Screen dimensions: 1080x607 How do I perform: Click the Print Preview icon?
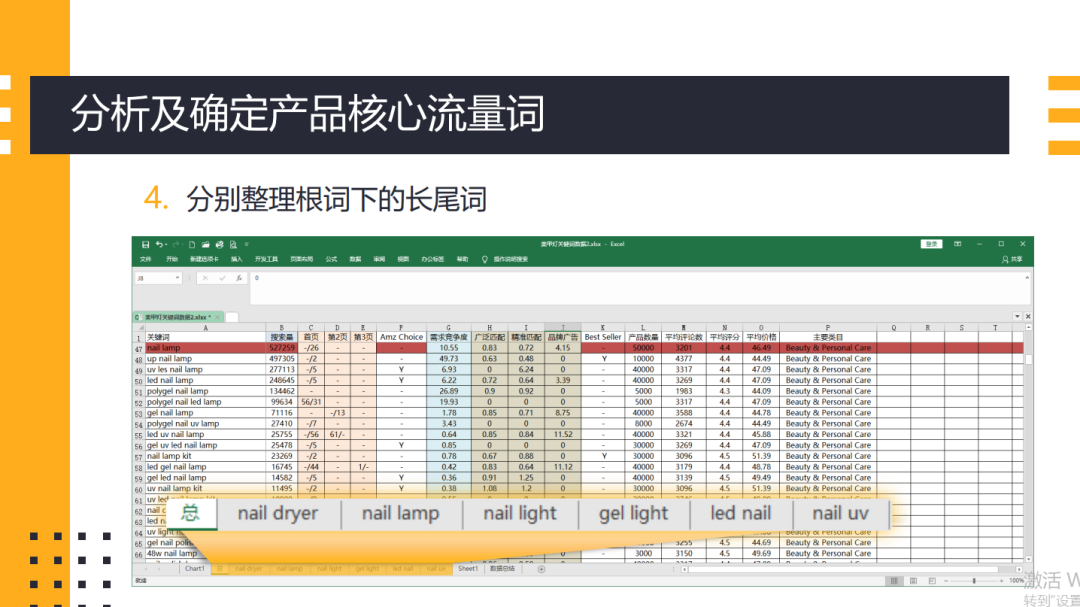[x=232, y=243]
